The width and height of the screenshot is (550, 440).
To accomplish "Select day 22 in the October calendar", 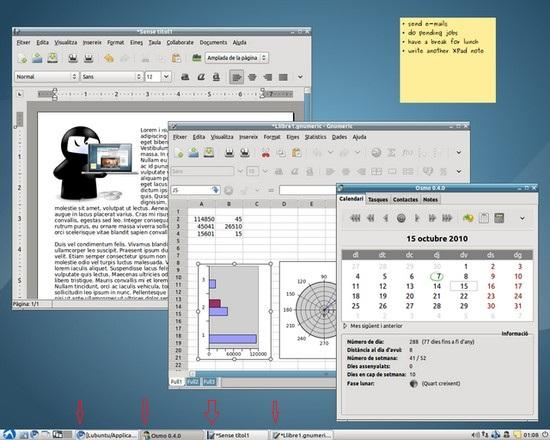I will [464, 296].
